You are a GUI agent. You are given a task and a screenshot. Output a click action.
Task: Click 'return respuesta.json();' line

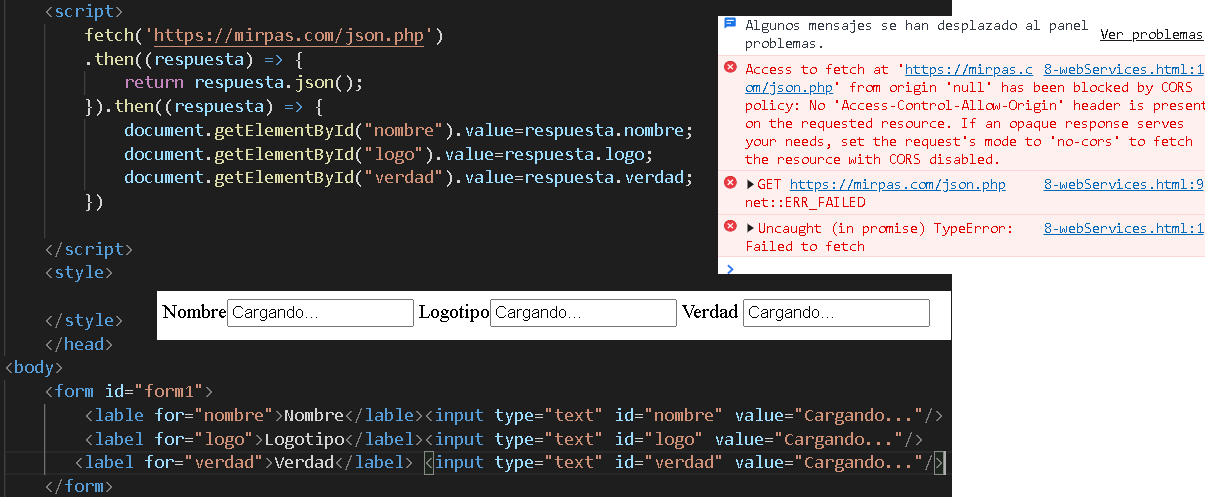point(243,83)
